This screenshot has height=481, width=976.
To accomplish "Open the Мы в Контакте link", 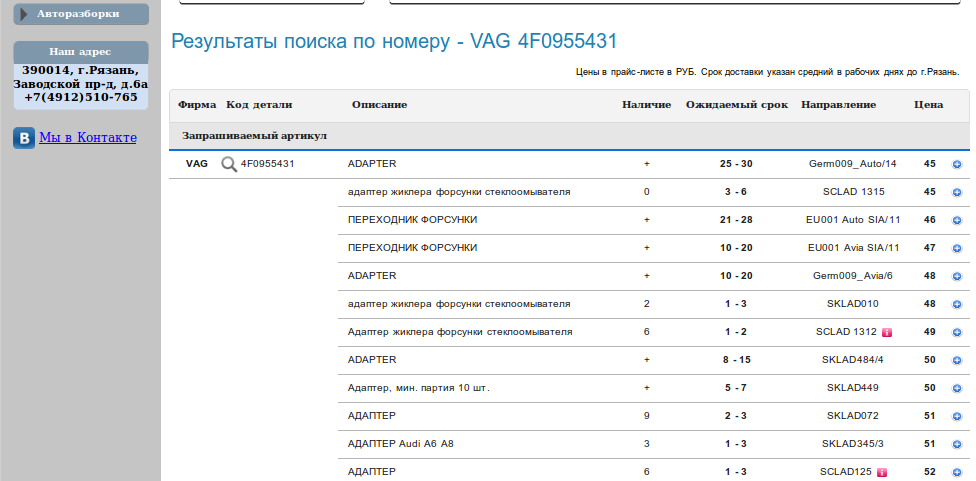I will pyautogui.click(x=88, y=138).
